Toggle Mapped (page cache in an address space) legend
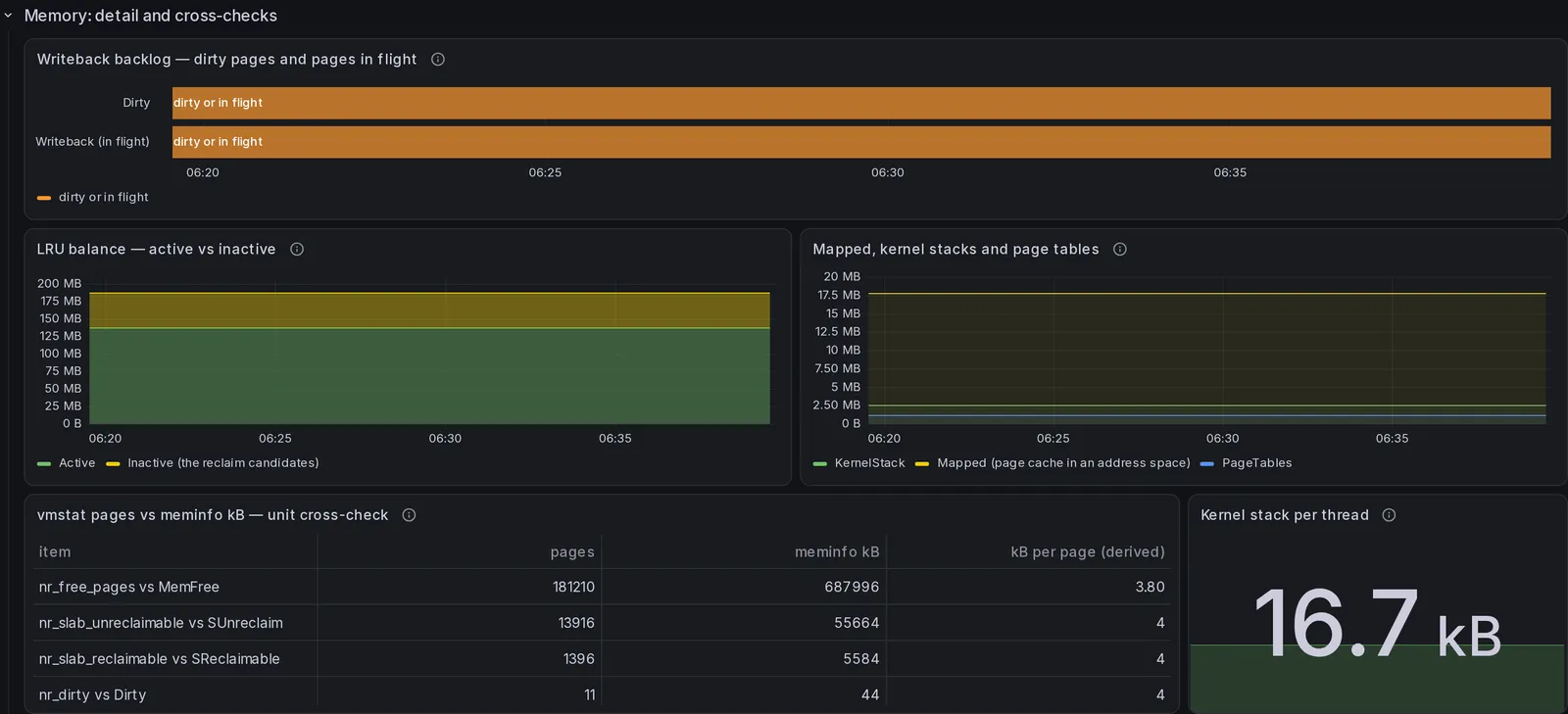Image resolution: width=1568 pixels, height=714 pixels. click(1063, 462)
